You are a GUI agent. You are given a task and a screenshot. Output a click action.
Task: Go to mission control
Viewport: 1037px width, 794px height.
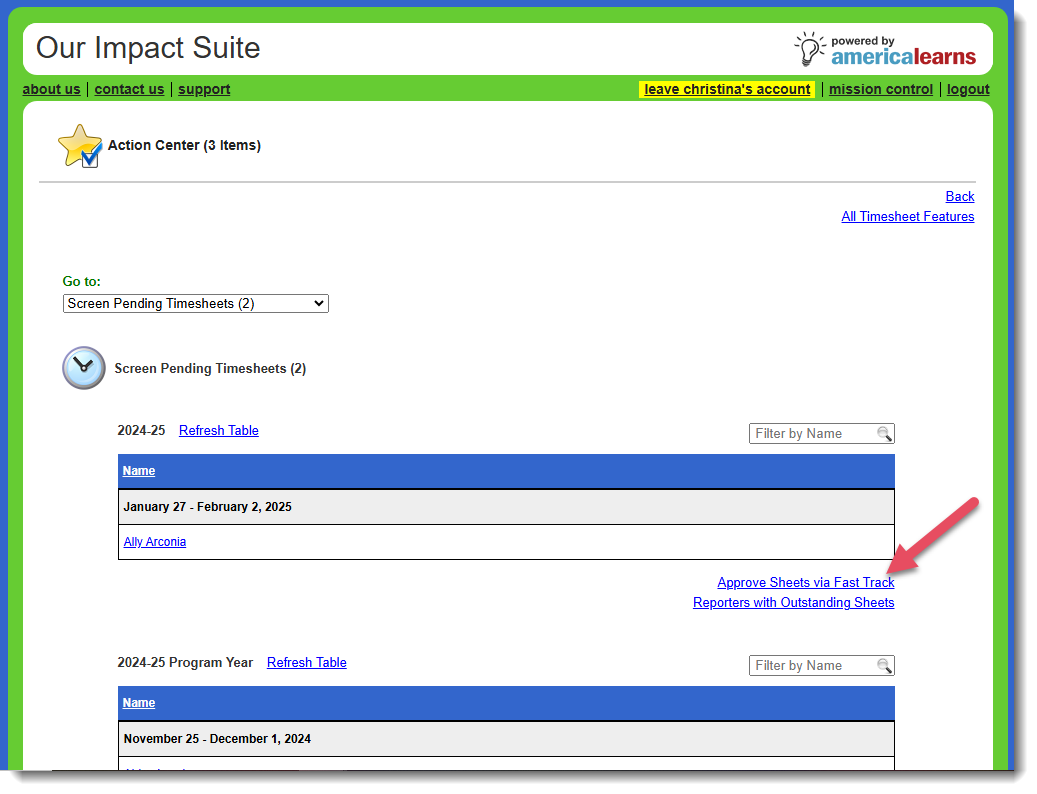pos(881,89)
